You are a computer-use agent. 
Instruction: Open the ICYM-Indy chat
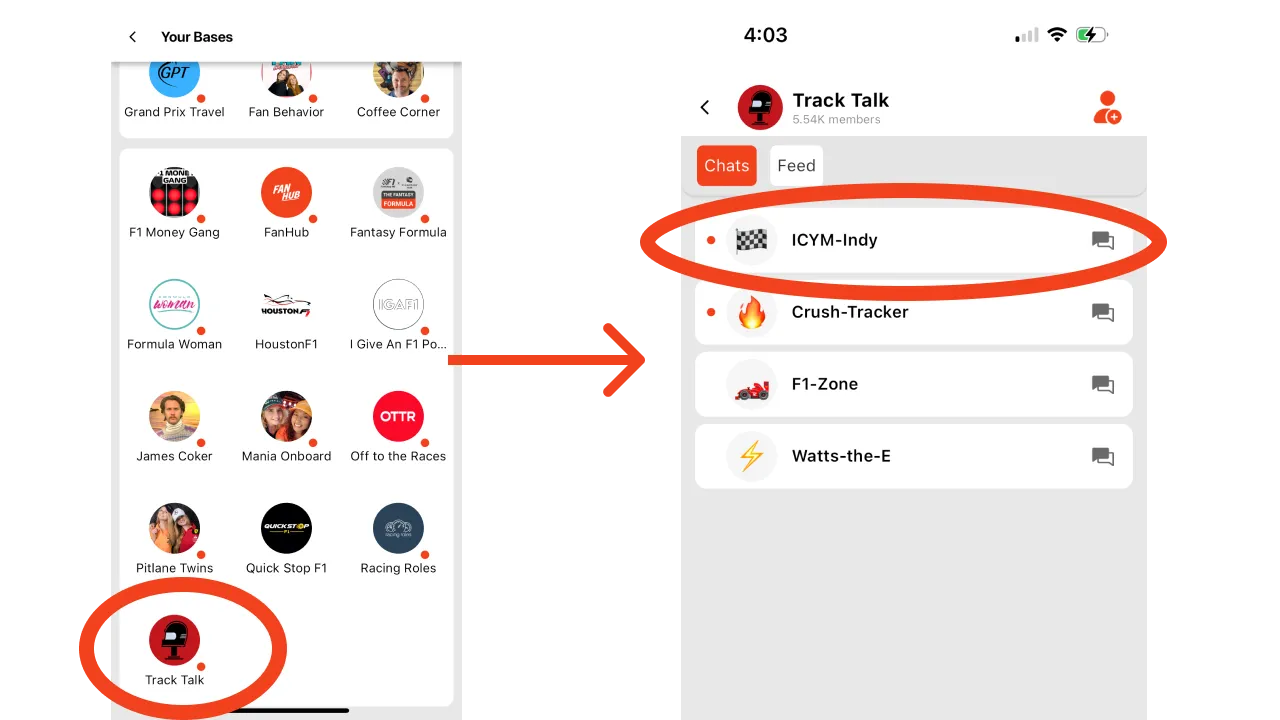click(x=914, y=240)
